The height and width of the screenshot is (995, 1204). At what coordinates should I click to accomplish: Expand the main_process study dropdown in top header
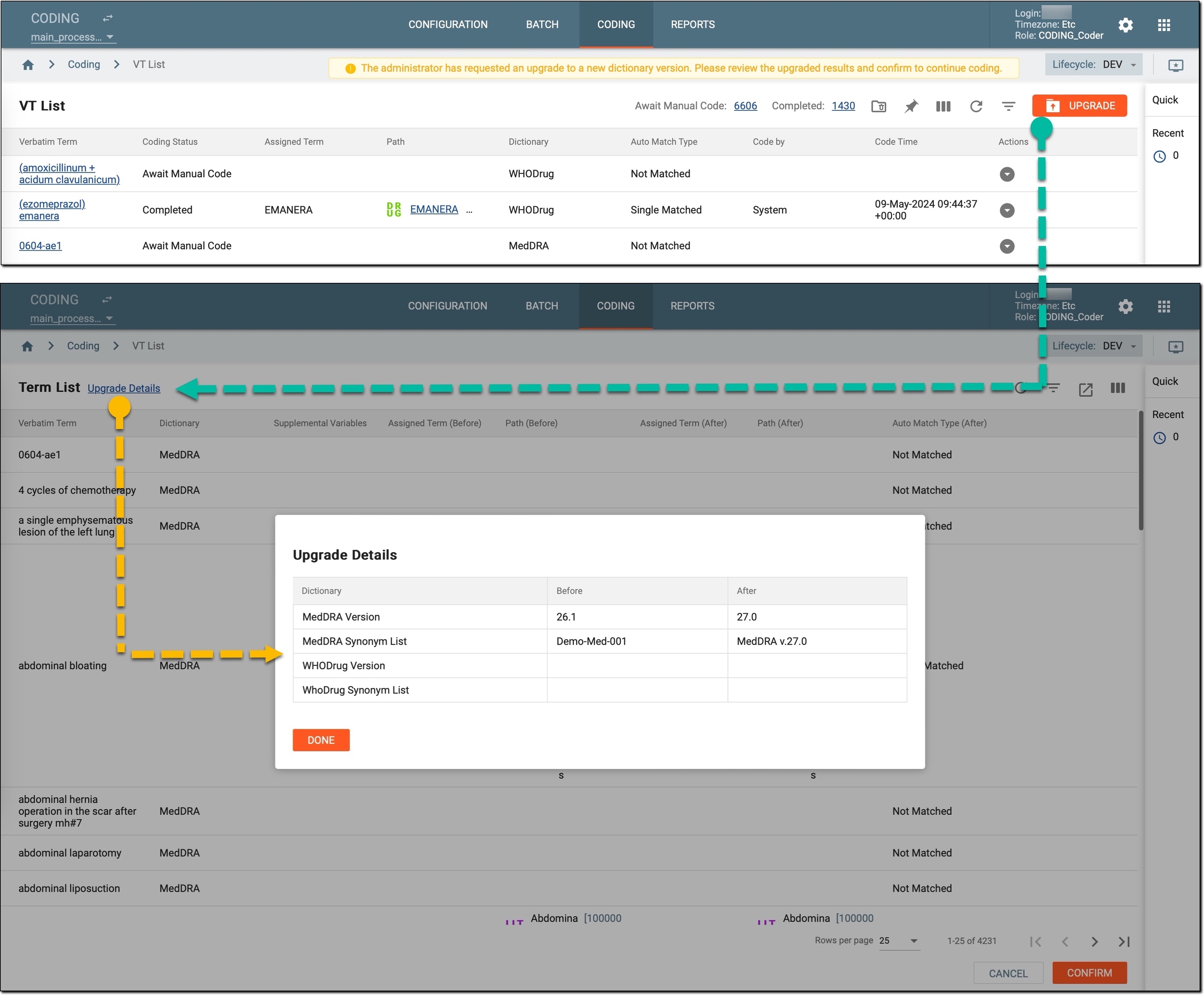[73, 37]
